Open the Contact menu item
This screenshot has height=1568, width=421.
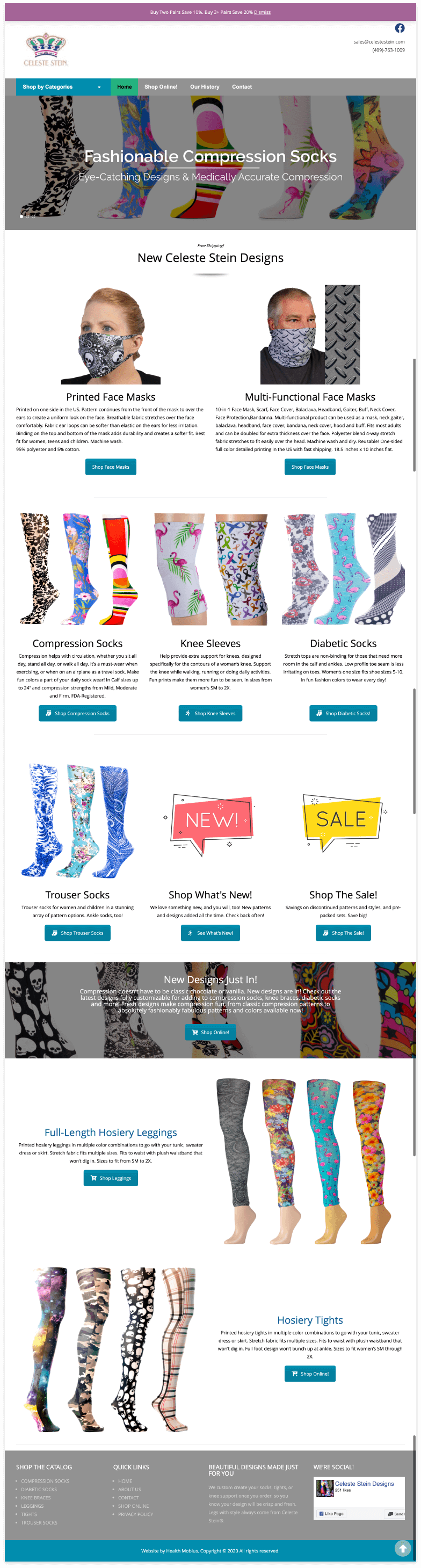pos(242,87)
